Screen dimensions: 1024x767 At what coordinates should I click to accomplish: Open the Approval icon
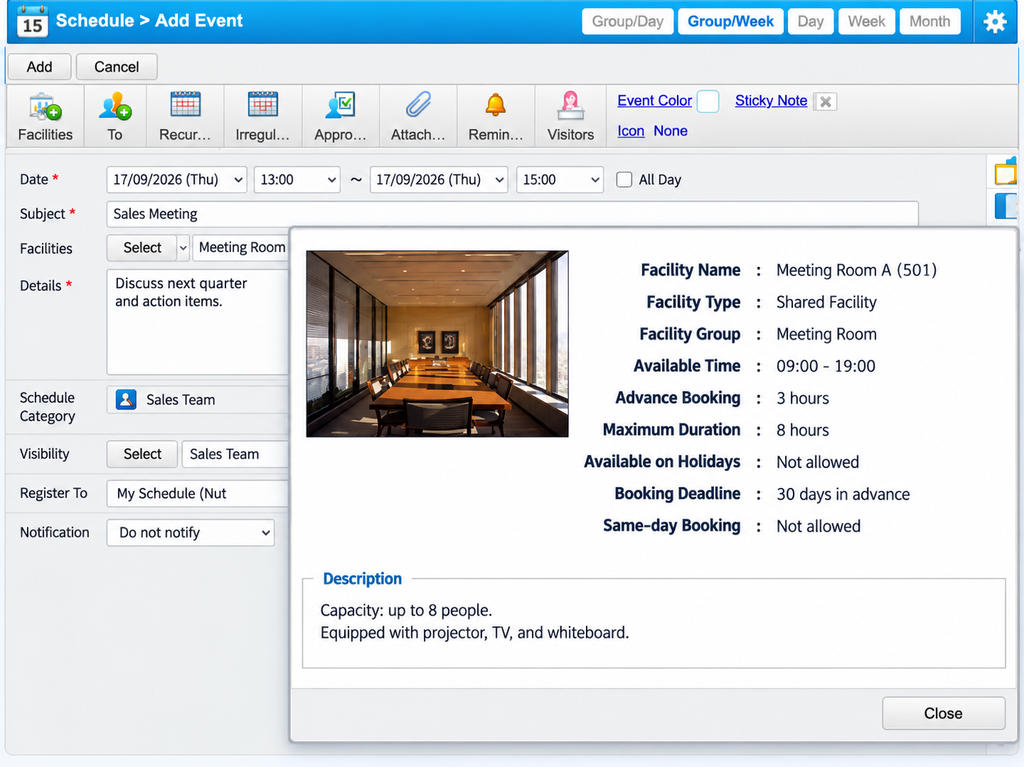340,116
